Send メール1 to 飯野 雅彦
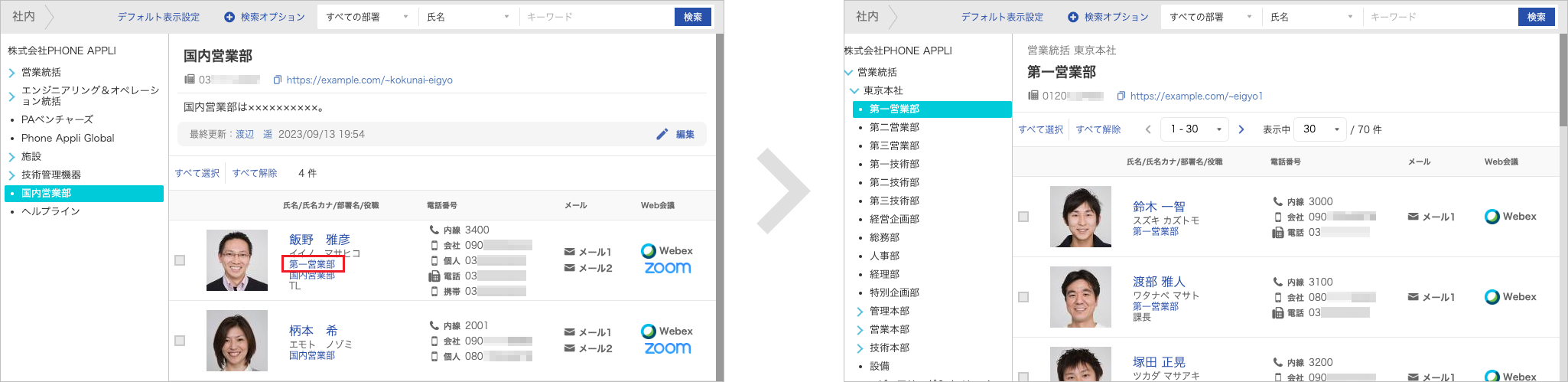Screen dimensions: 1568x382 tap(588, 252)
